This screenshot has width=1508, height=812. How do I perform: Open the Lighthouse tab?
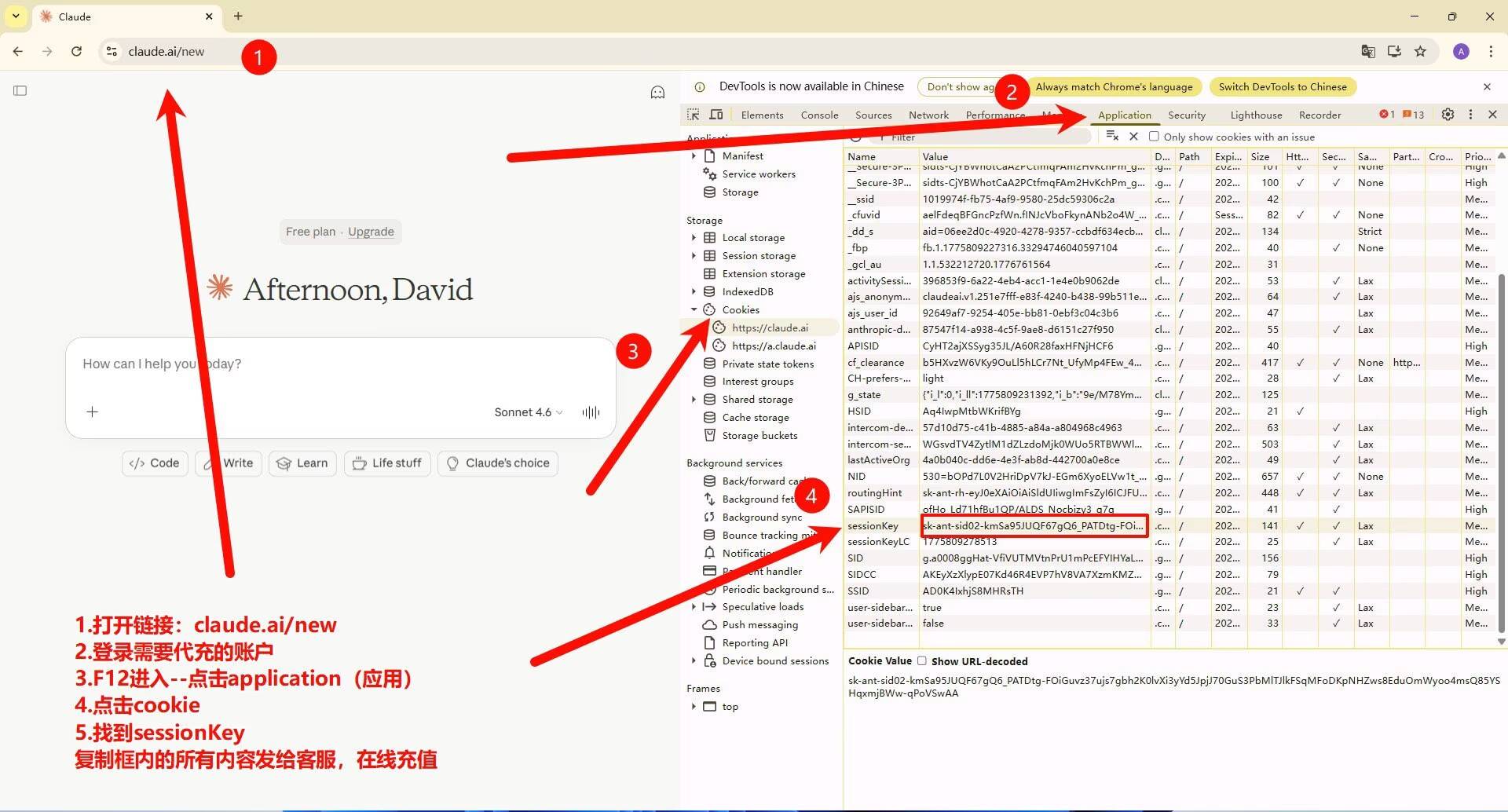point(1256,115)
